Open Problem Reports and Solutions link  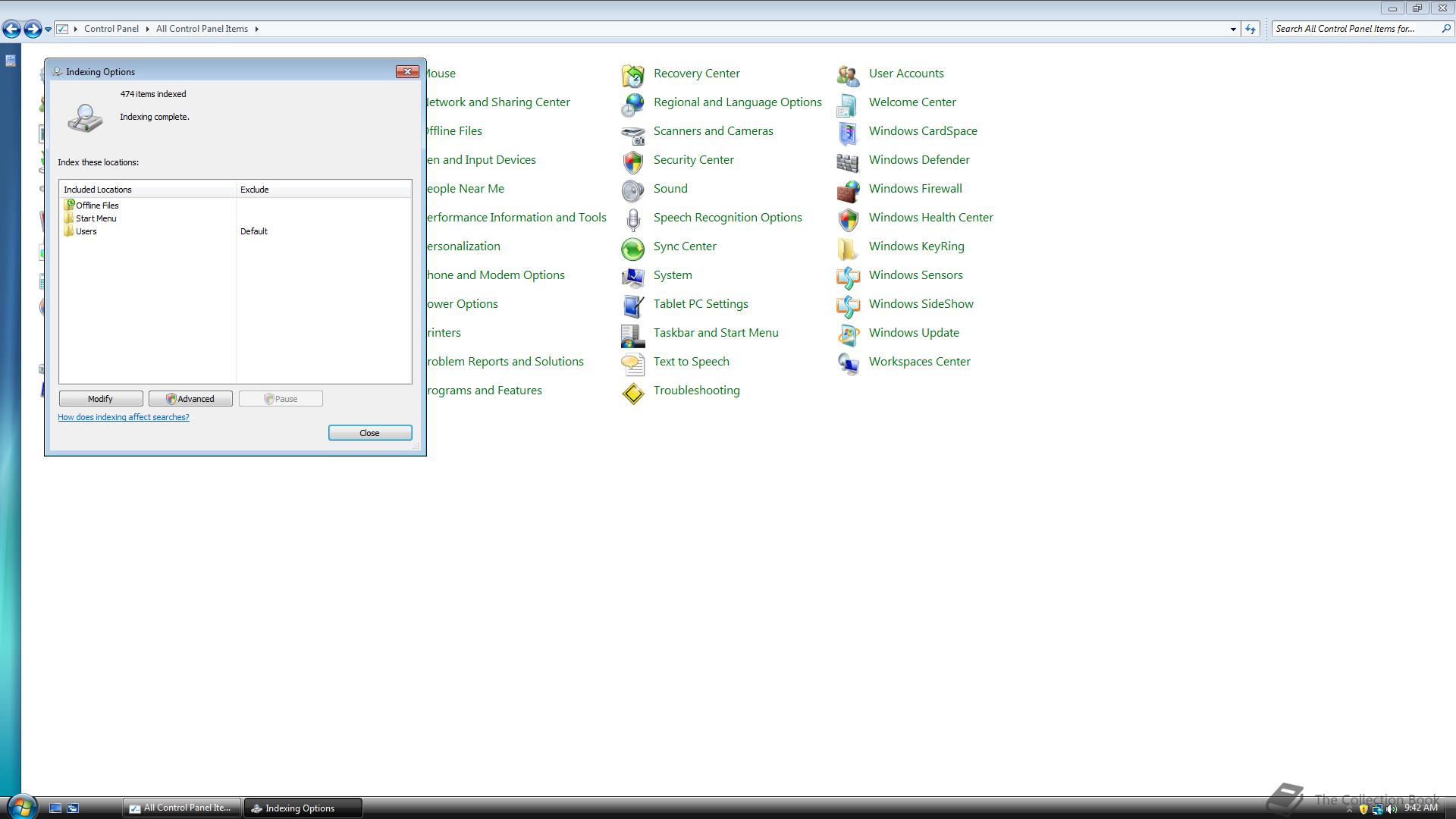coord(504,362)
